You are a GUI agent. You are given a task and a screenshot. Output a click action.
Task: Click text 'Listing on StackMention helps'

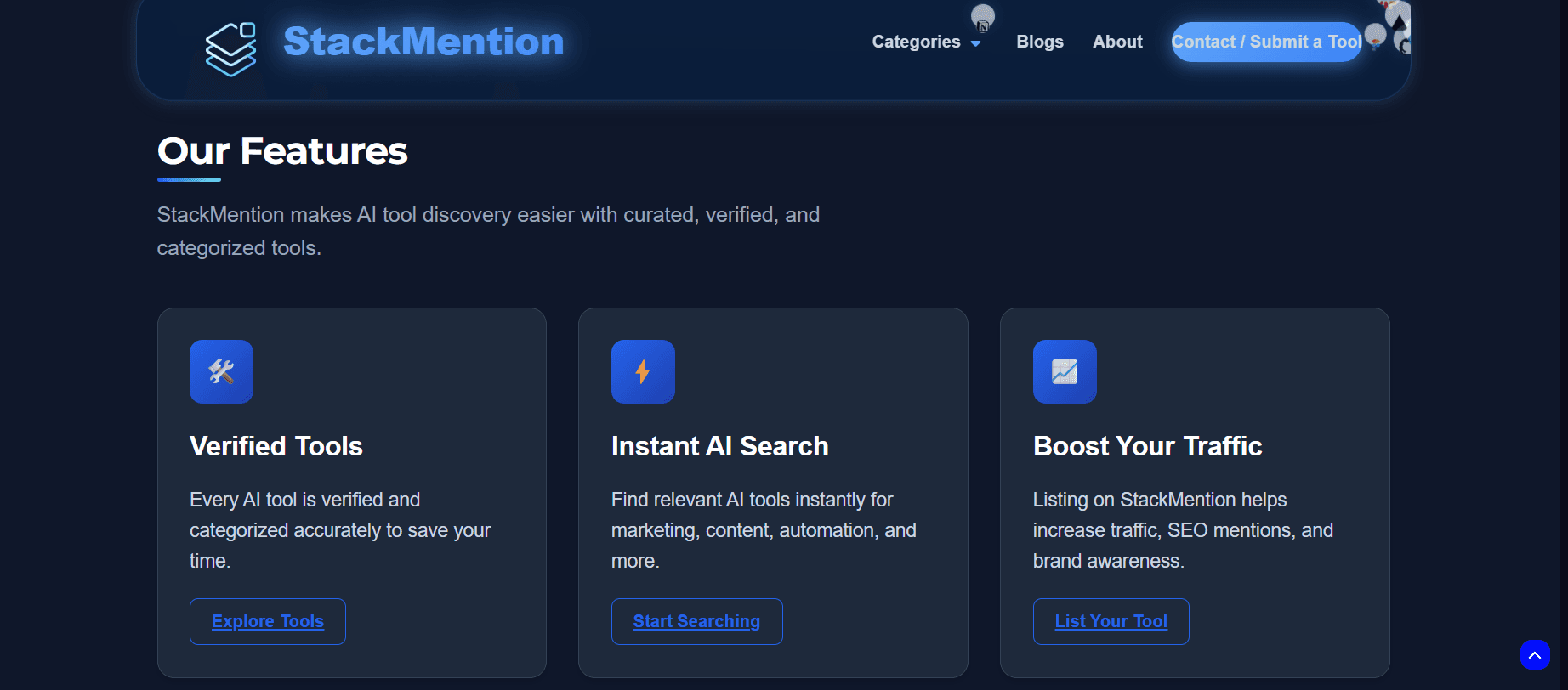click(1160, 500)
